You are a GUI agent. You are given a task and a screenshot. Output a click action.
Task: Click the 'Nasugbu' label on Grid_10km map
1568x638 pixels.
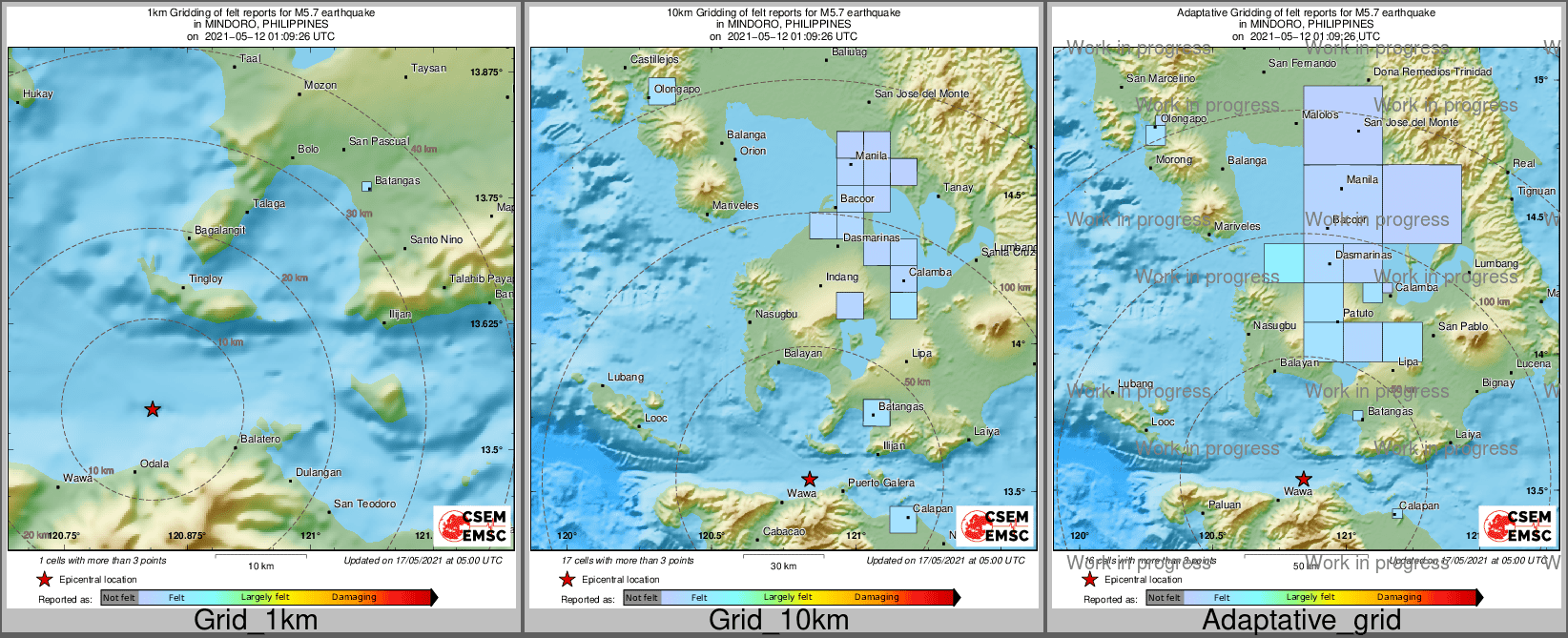click(x=776, y=314)
